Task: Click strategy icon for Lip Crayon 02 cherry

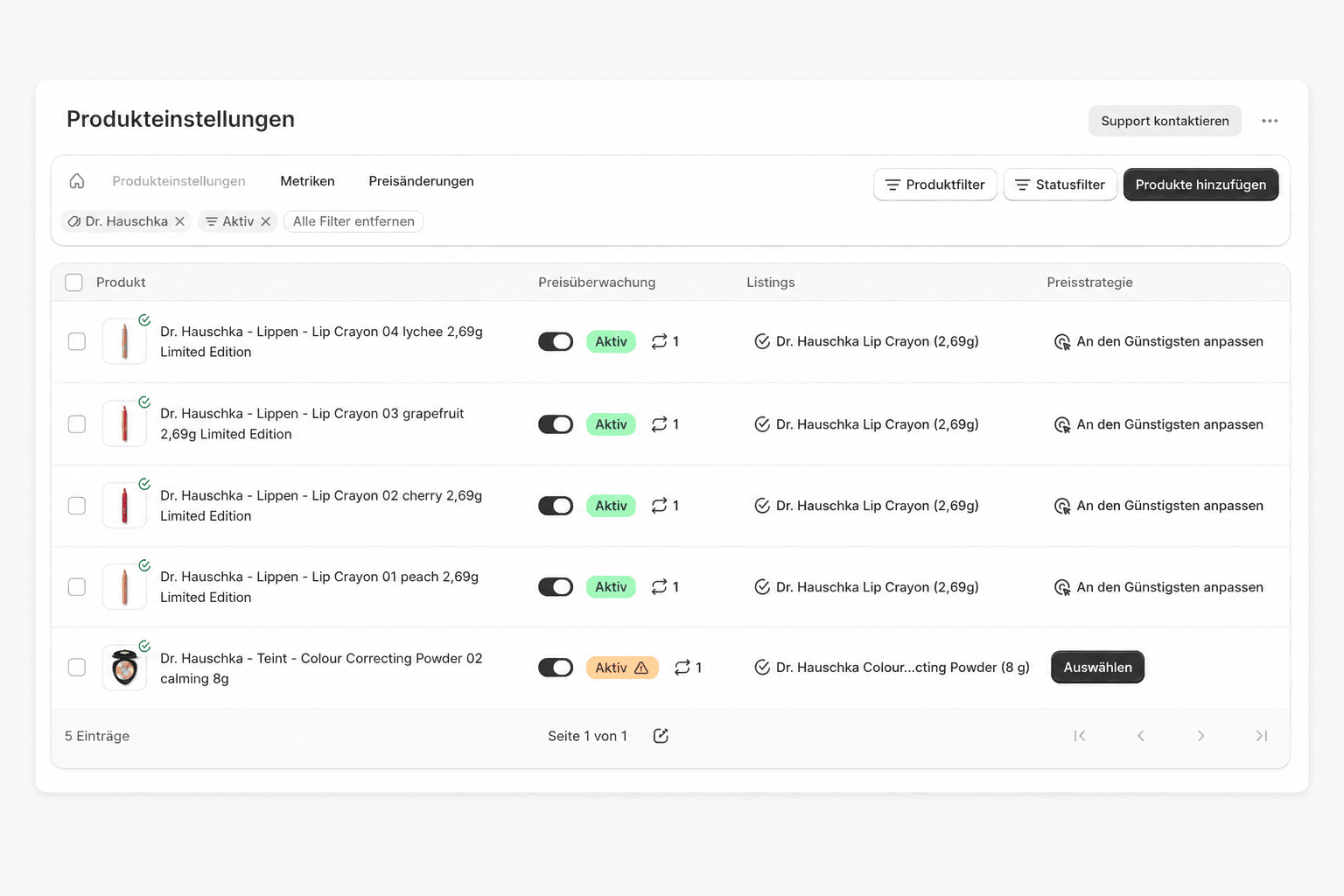Action: [x=1062, y=507]
